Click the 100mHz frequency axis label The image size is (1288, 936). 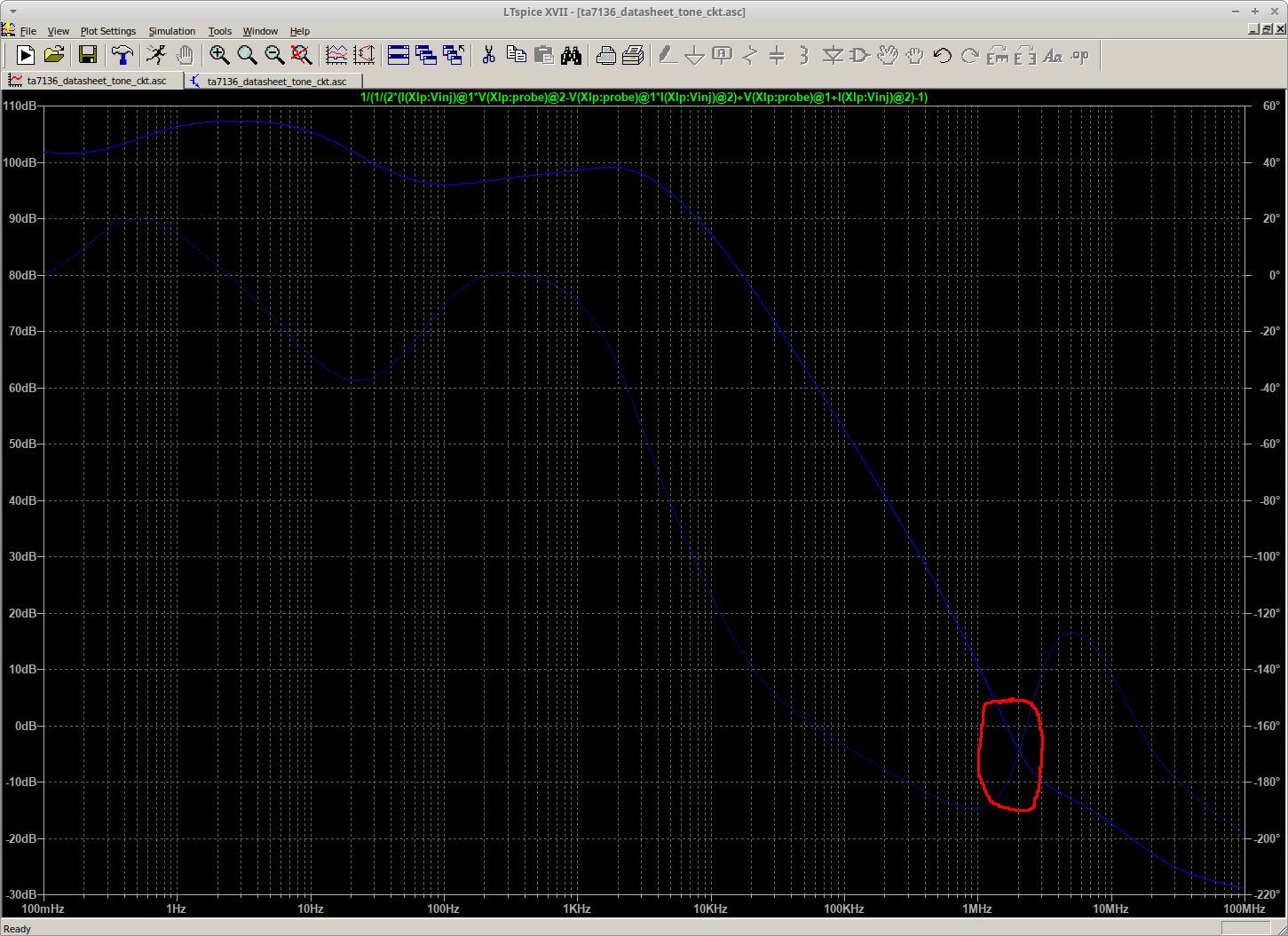[43, 908]
